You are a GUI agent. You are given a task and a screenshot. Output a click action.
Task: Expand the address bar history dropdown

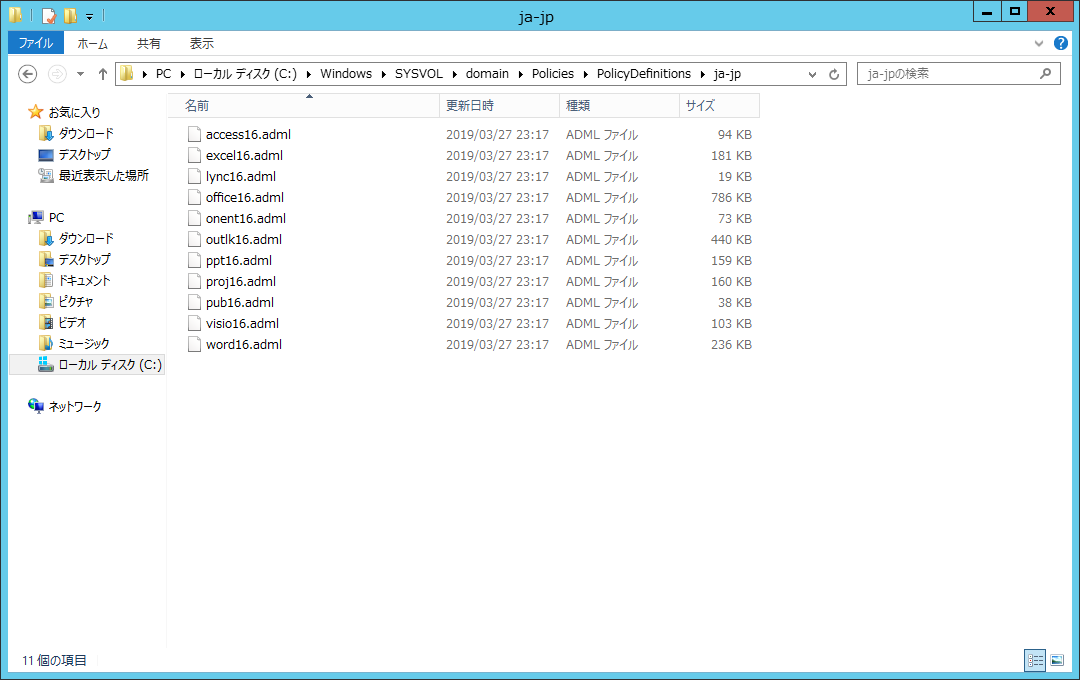[x=813, y=74]
